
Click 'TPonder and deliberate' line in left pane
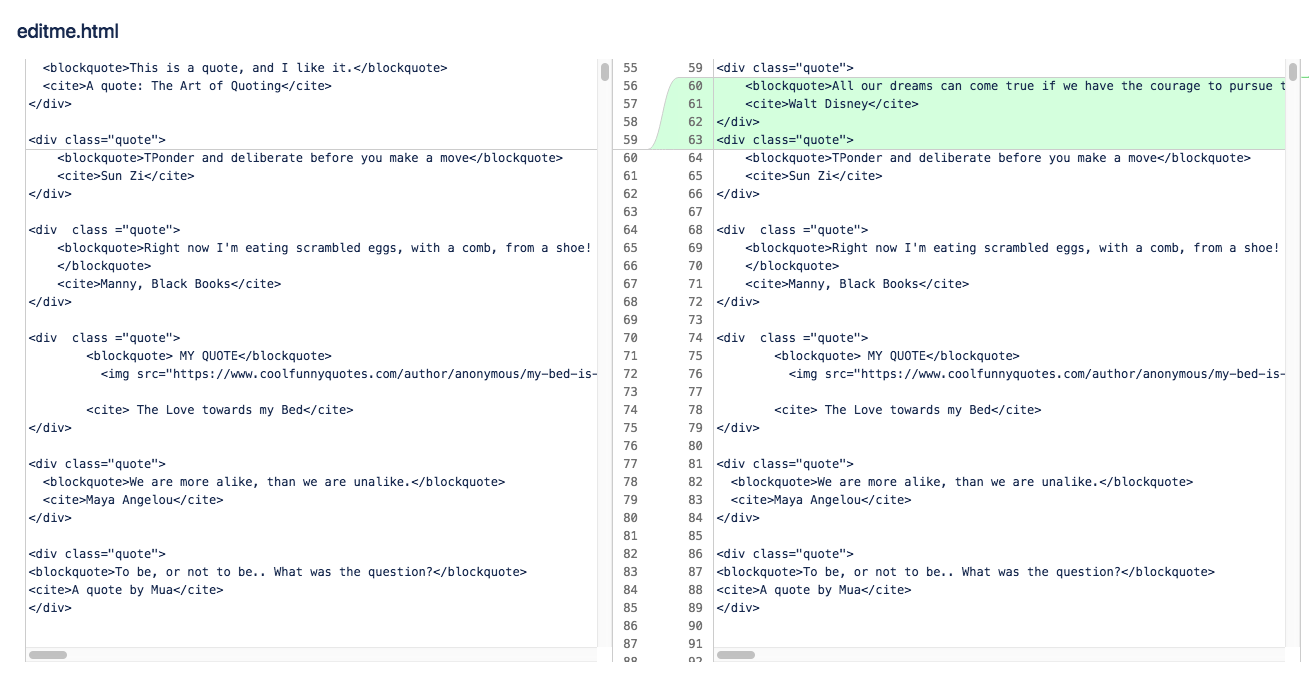point(310,158)
